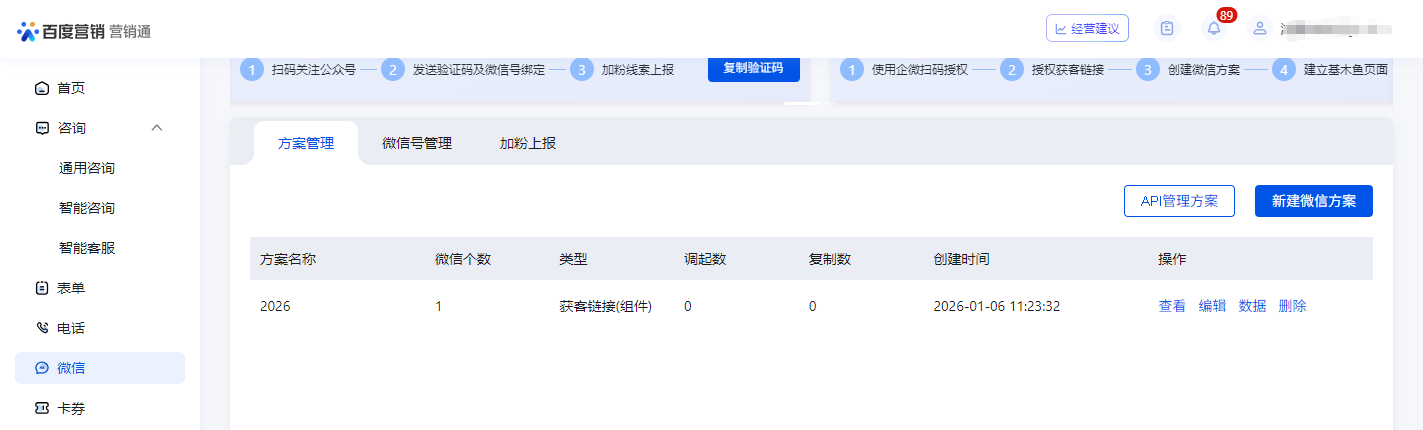Click 编辑 link for plan 2026
Screen dimensions: 1423x430
(x=1212, y=306)
